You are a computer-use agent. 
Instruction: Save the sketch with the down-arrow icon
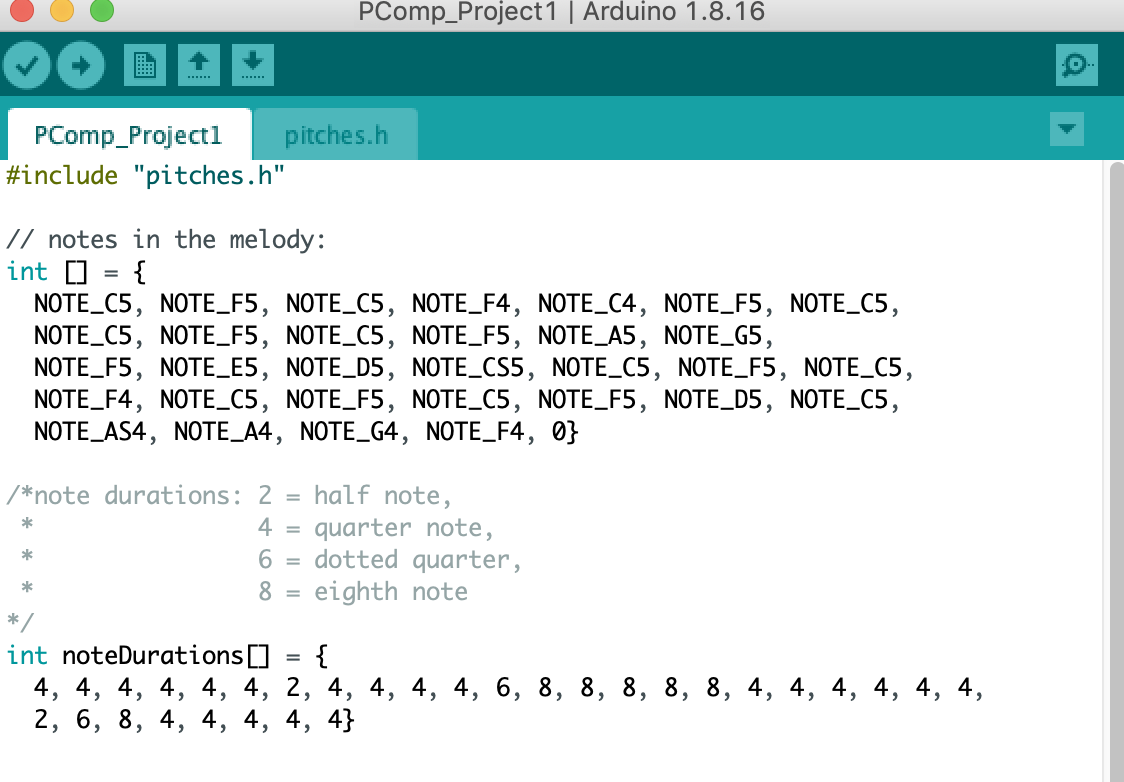[252, 66]
